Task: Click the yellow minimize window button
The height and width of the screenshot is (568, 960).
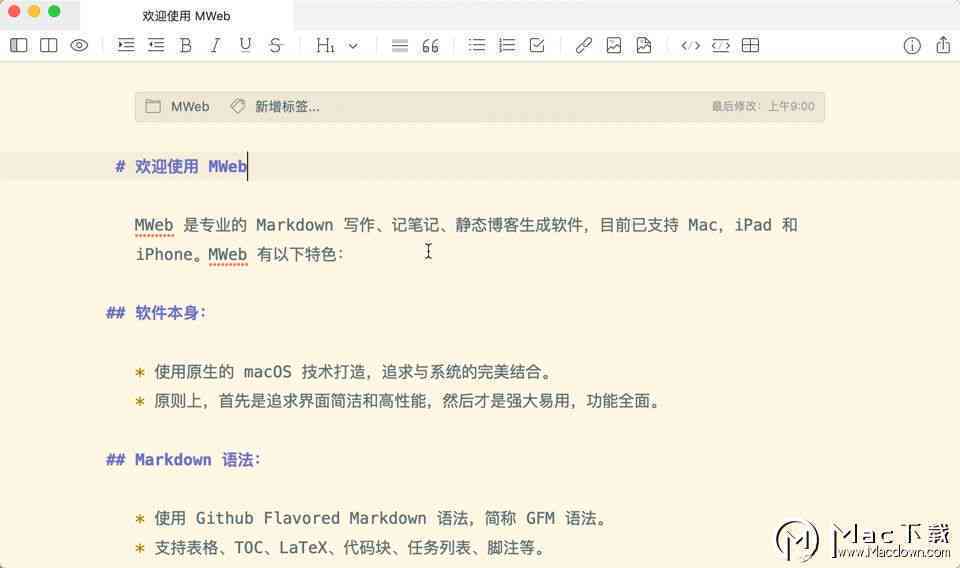Action: pyautogui.click(x=34, y=12)
